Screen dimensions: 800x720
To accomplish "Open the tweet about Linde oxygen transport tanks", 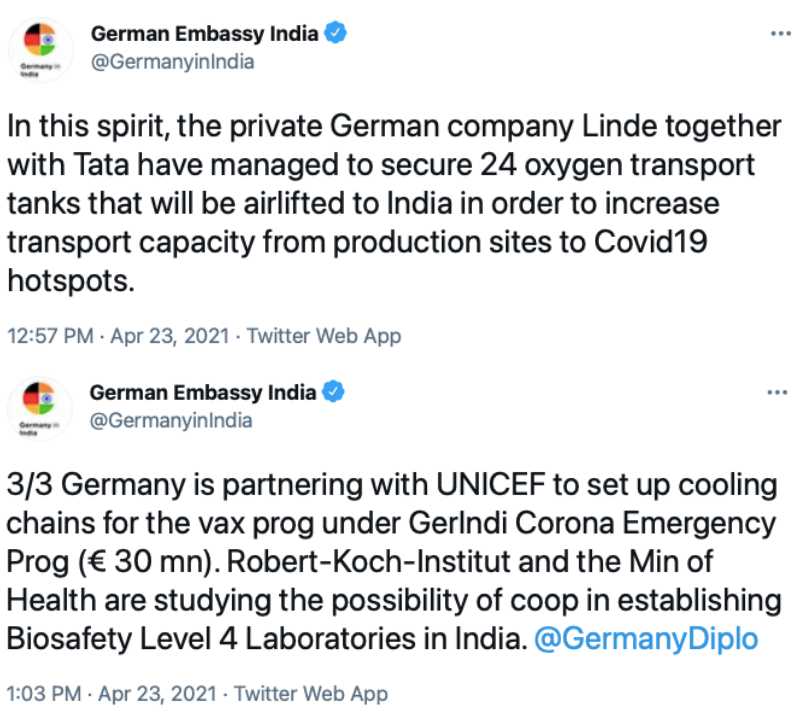I will click(390, 204).
